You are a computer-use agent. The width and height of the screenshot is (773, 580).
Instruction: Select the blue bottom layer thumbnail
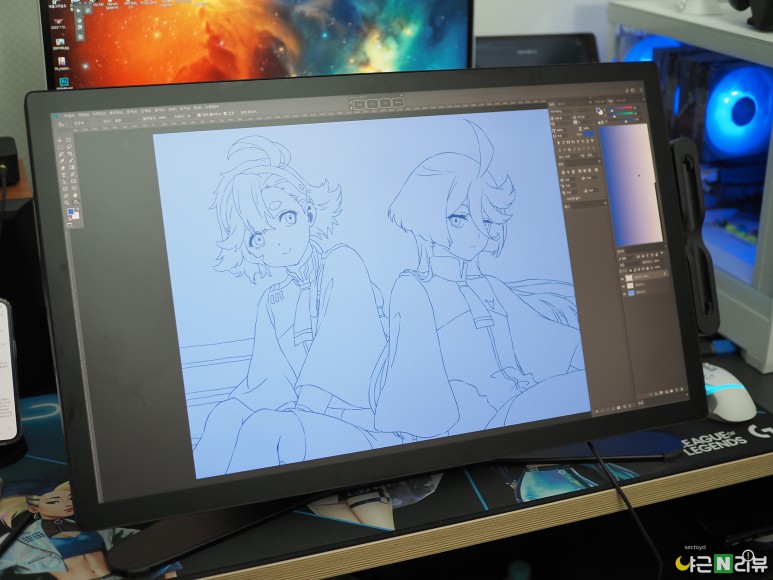pos(632,293)
